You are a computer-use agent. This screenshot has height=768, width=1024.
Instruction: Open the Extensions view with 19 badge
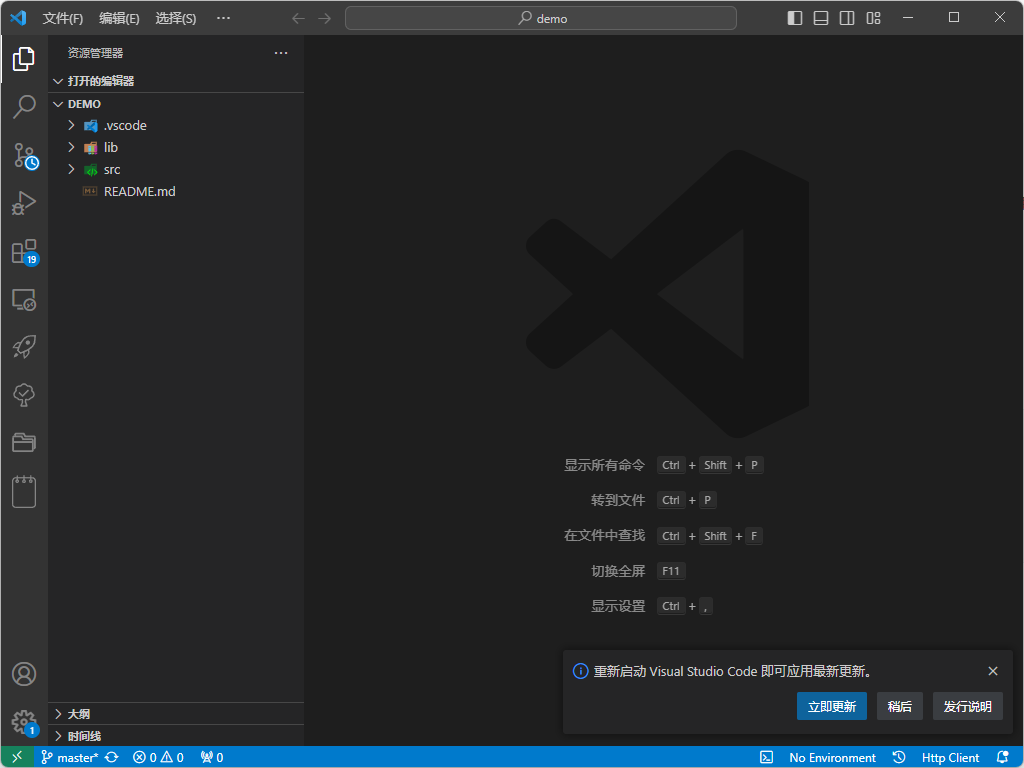click(x=24, y=251)
